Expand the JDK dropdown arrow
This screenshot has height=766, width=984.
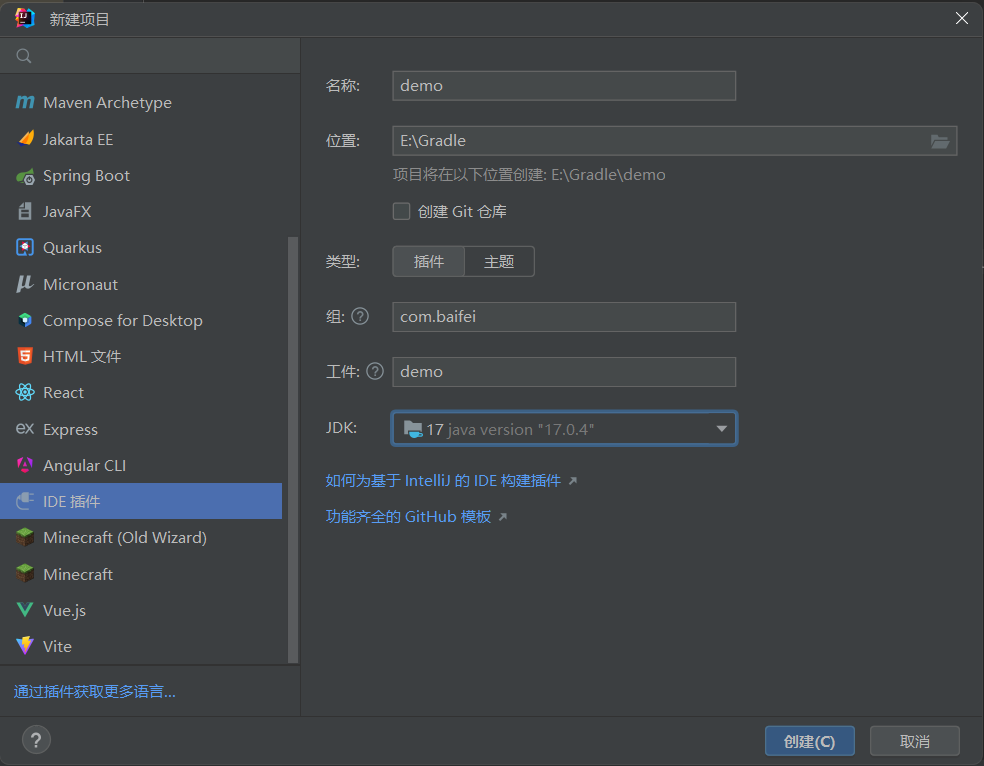[x=722, y=429]
